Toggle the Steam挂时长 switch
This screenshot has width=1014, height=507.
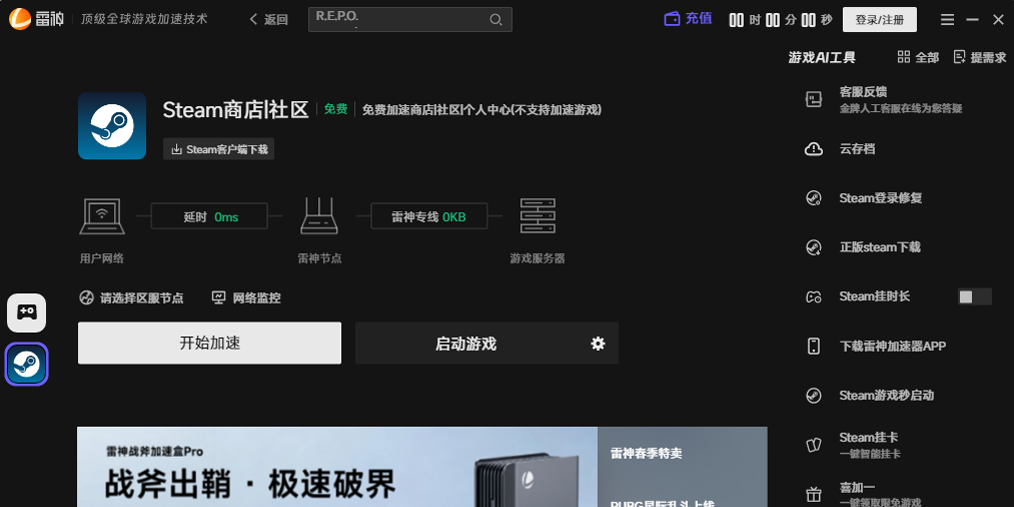(975, 297)
